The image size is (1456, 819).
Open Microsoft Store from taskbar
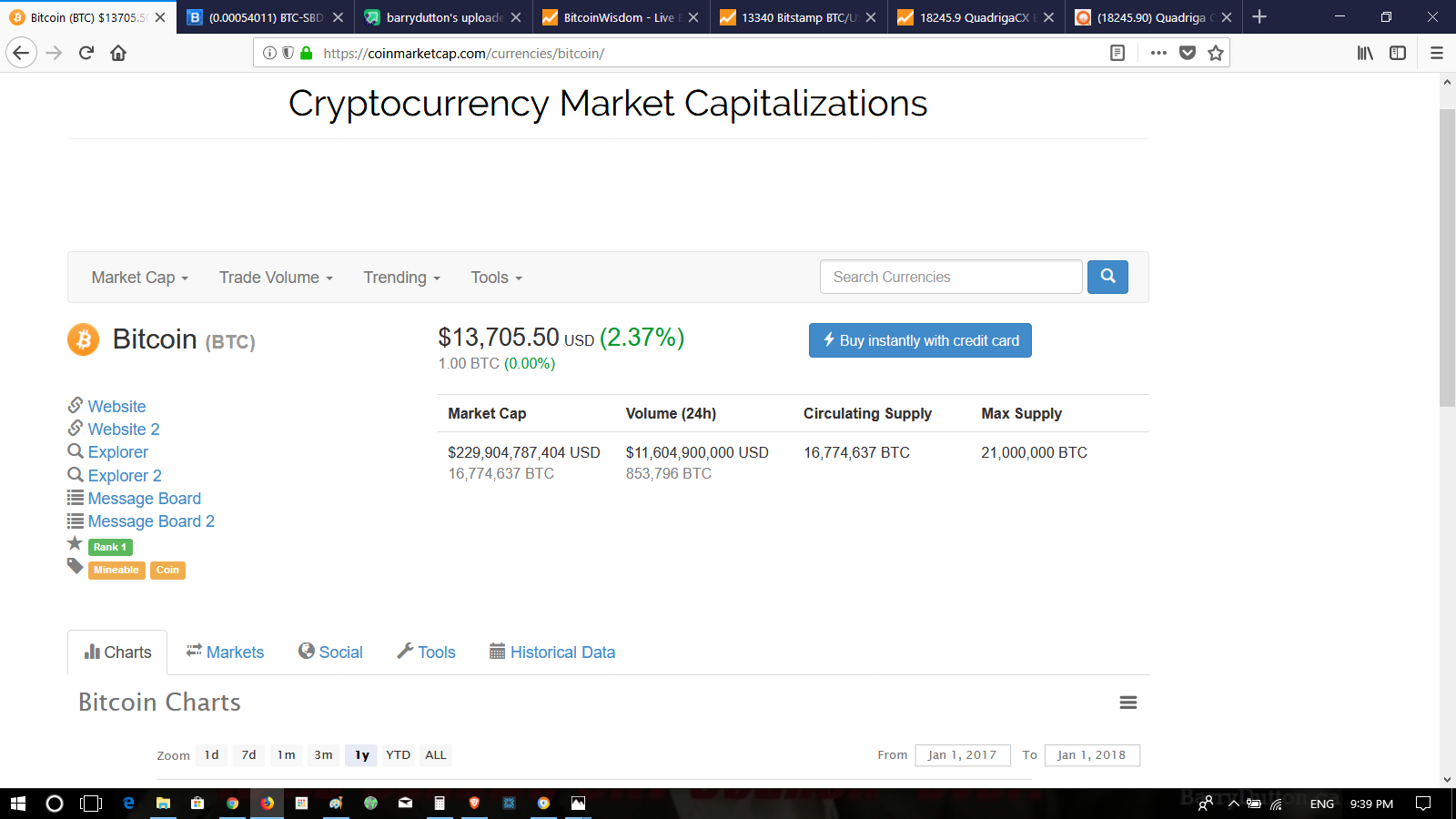197,804
